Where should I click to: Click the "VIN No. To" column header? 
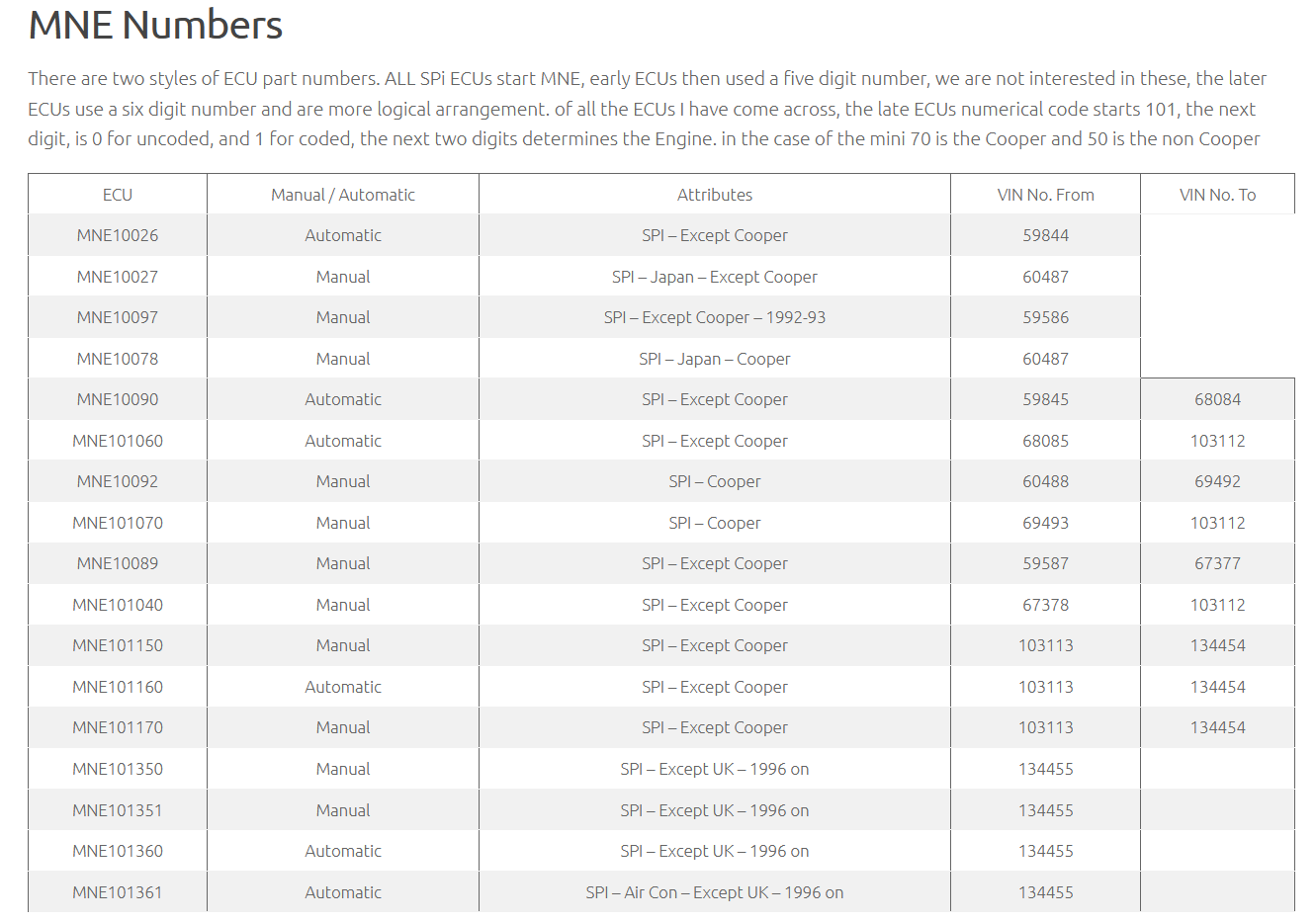pyautogui.click(x=1217, y=195)
